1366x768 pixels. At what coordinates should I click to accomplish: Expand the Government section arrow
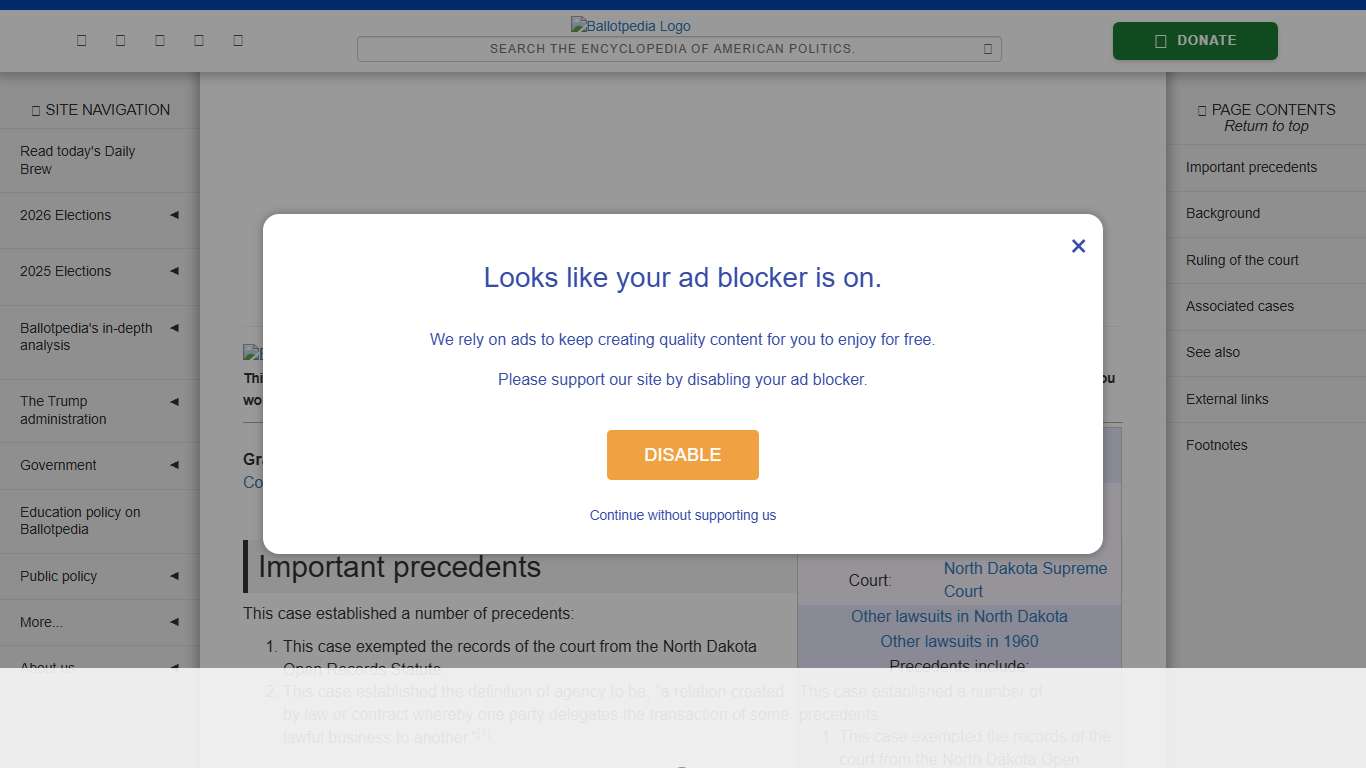[x=174, y=465]
